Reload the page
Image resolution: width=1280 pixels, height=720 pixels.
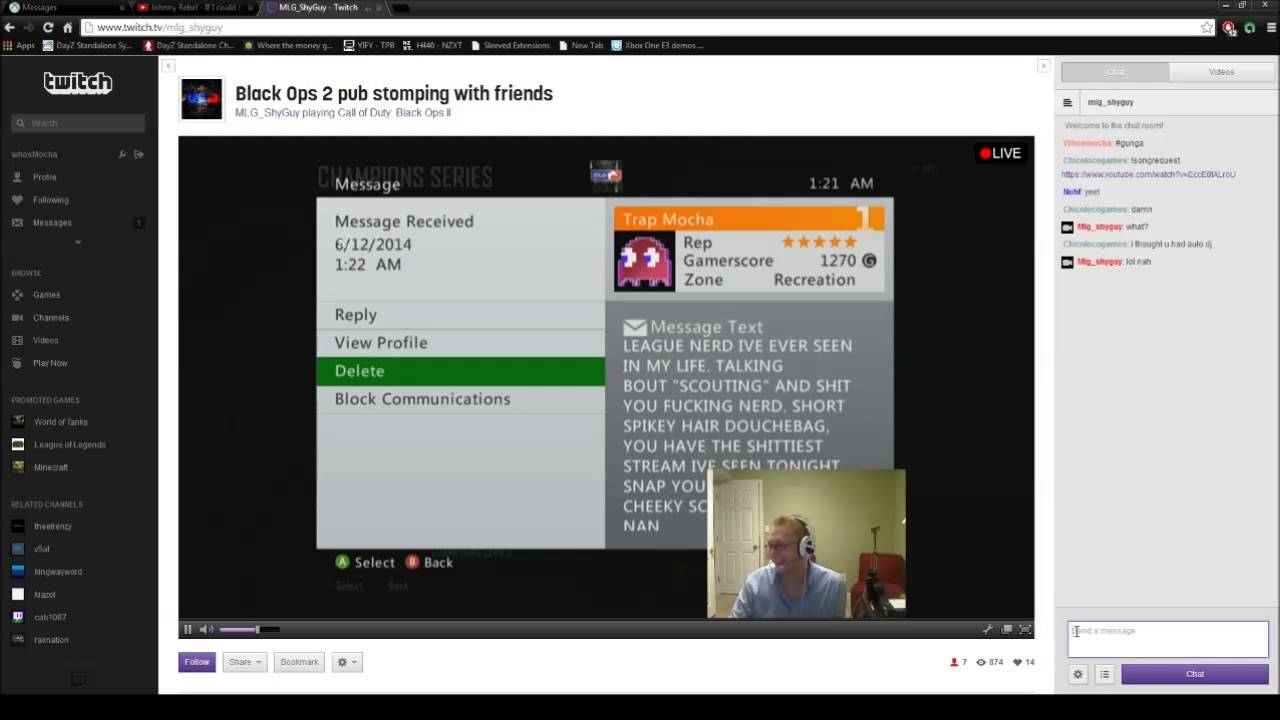[47, 28]
